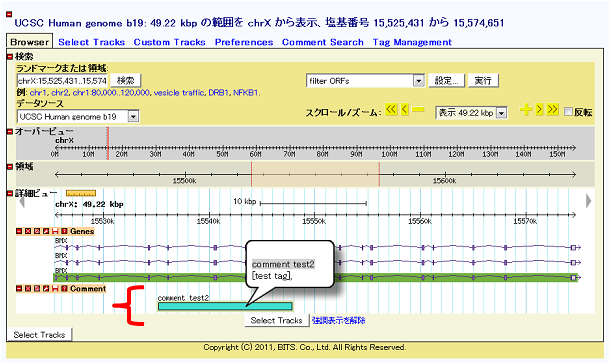Click the cyan comment test2 feature bar
Screen dimensions: 610x364
click(225, 306)
